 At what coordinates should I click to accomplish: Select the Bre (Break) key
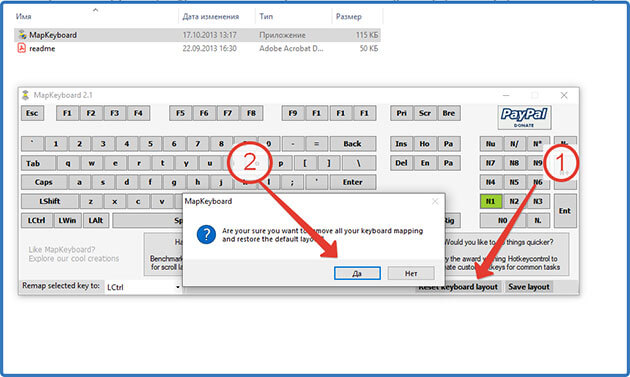[x=449, y=113]
